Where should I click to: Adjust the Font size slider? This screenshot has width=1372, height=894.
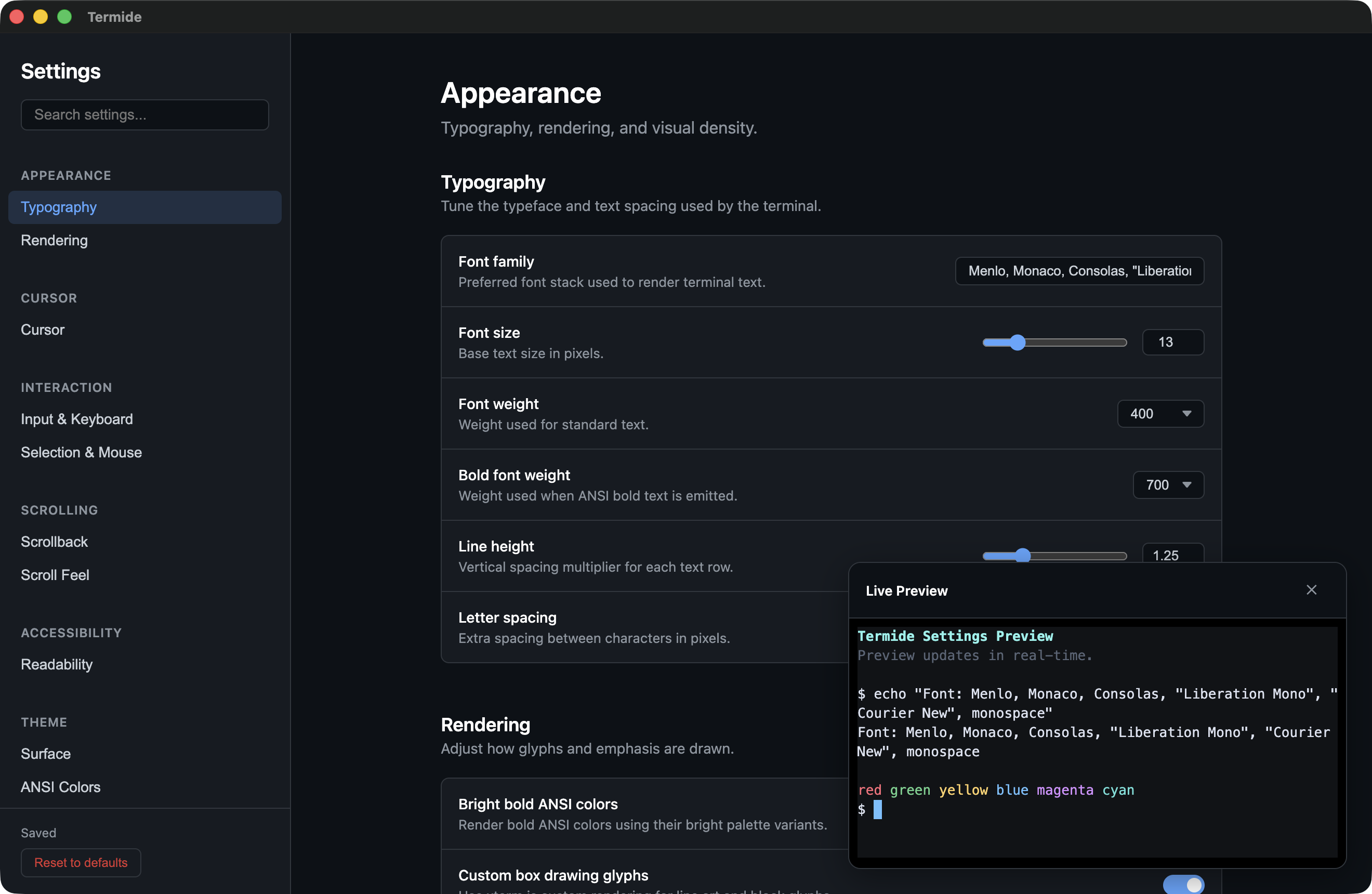tap(1018, 343)
